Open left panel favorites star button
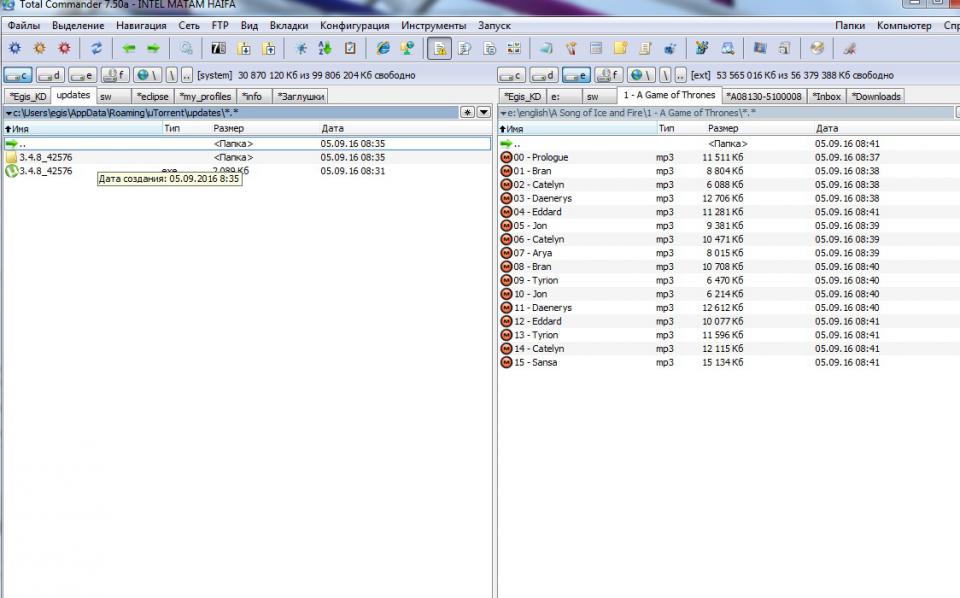Viewport: 960px width, 598px height. (x=468, y=113)
